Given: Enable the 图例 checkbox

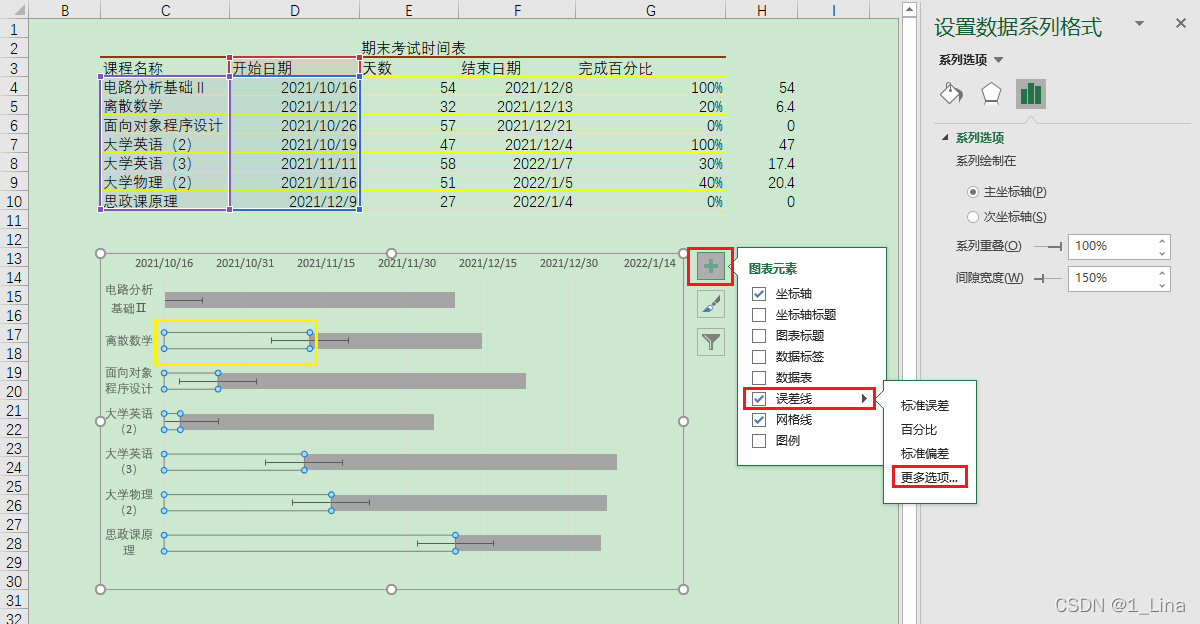Looking at the screenshot, I should pos(759,441).
